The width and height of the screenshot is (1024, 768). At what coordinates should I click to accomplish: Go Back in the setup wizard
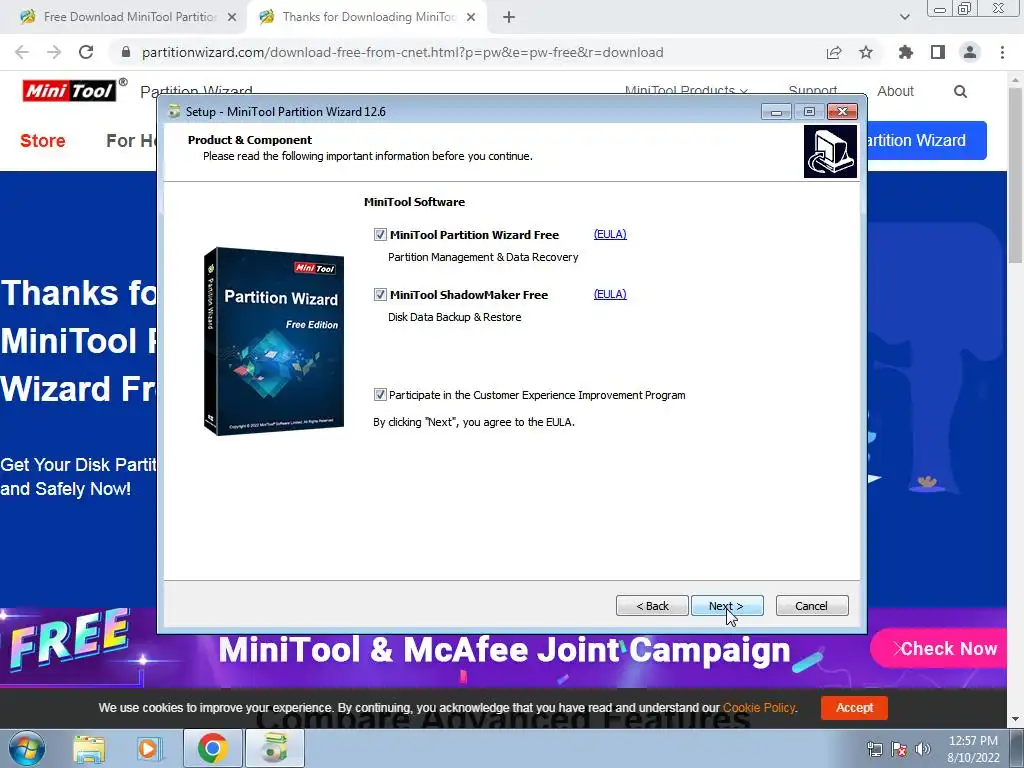pyautogui.click(x=652, y=605)
